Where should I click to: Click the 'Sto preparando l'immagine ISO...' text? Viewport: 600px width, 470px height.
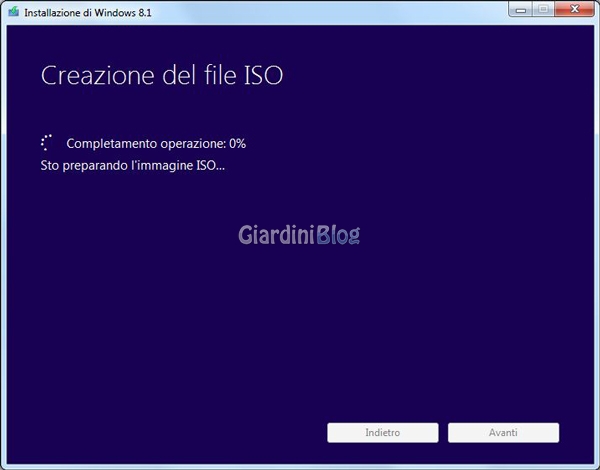point(132,165)
